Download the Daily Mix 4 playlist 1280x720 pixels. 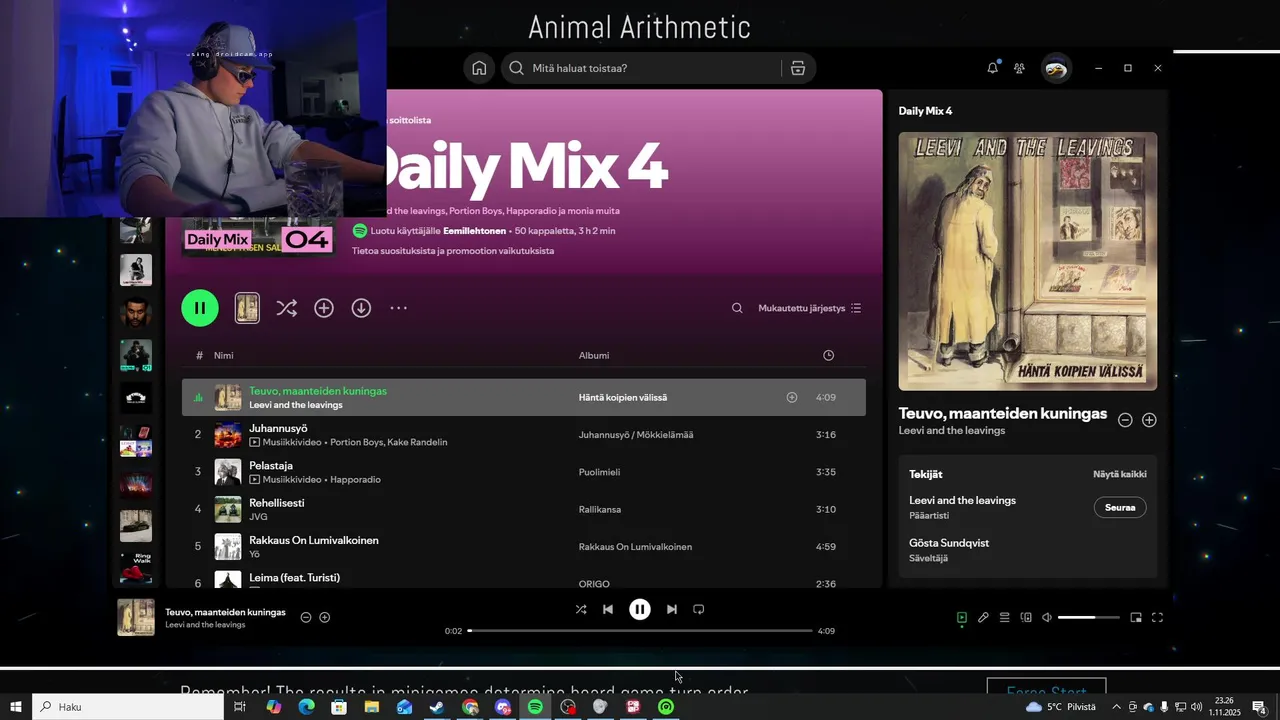[x=361, y=308]
